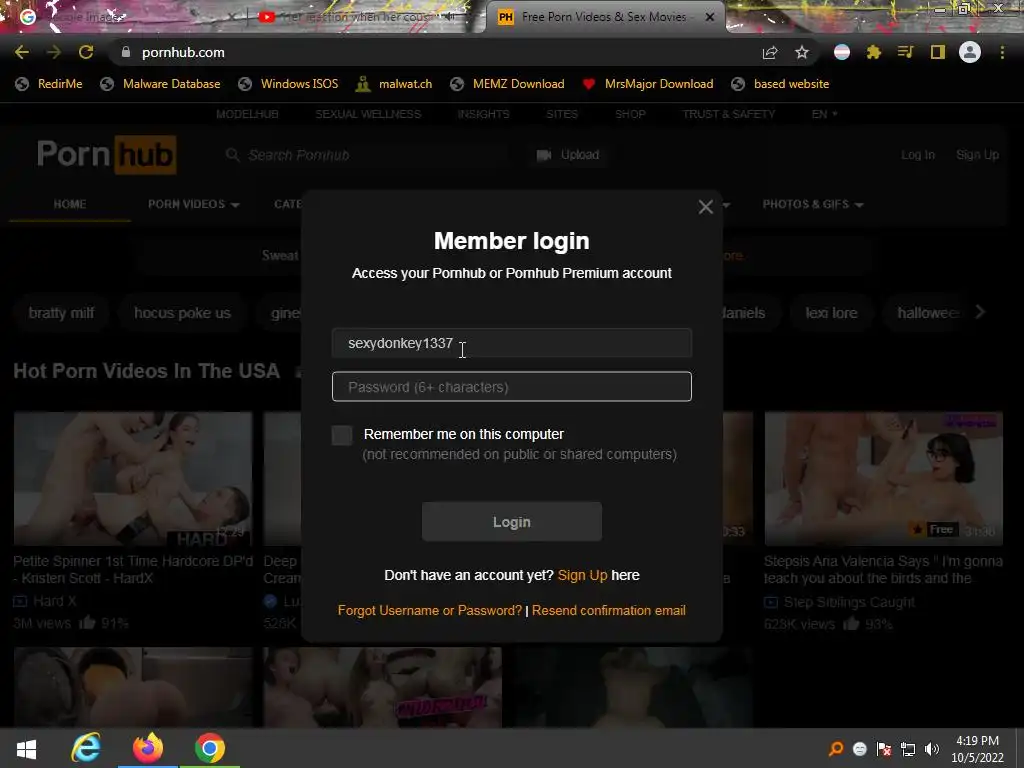Select the lexi lore tag chip
The height and width of the screenshot is (768, 1024).
[x=831, y=313]
